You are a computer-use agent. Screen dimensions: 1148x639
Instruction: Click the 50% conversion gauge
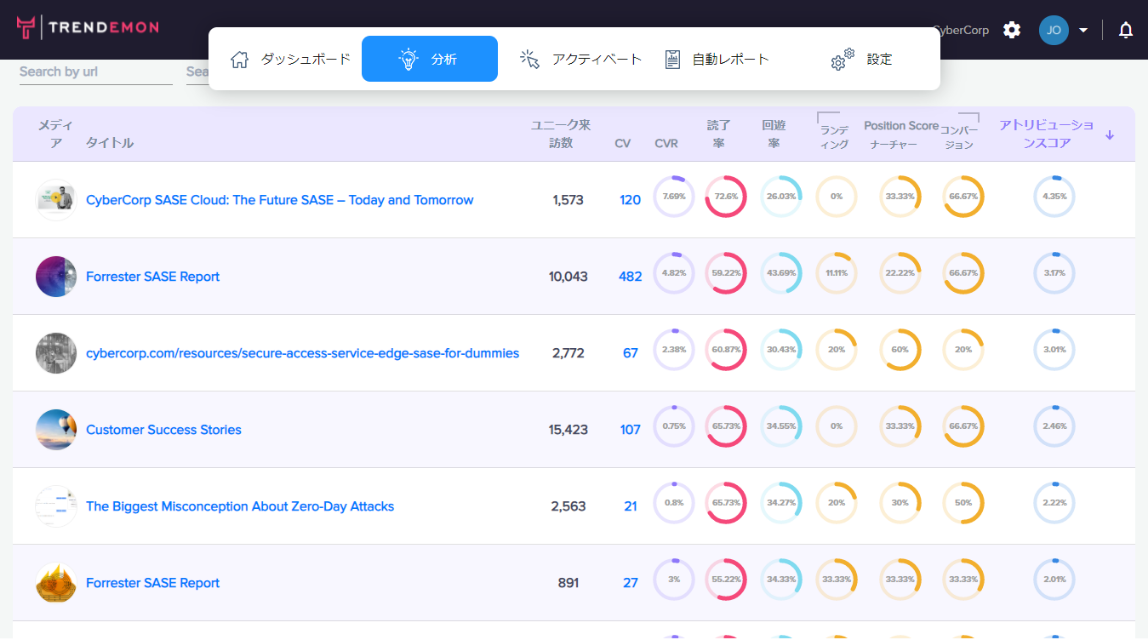(x=963, y=503)
